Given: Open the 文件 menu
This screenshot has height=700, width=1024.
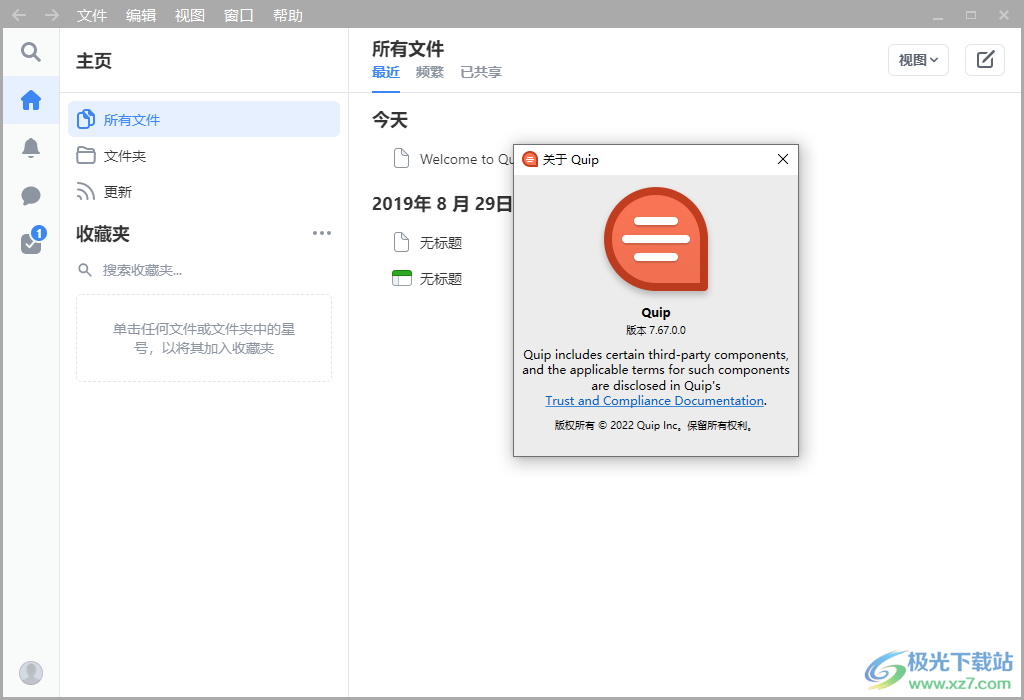Looking at the screenshot, I should pos(91,15).
